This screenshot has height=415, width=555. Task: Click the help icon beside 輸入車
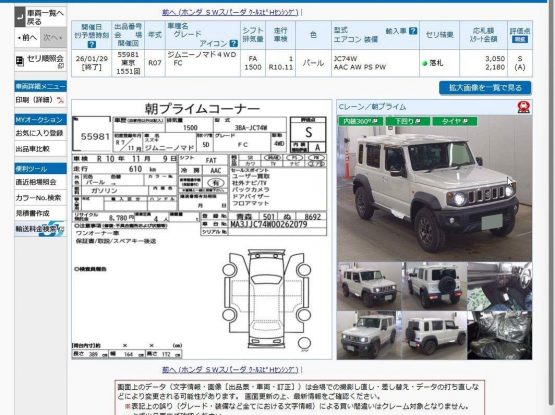(x=413, y=31)
